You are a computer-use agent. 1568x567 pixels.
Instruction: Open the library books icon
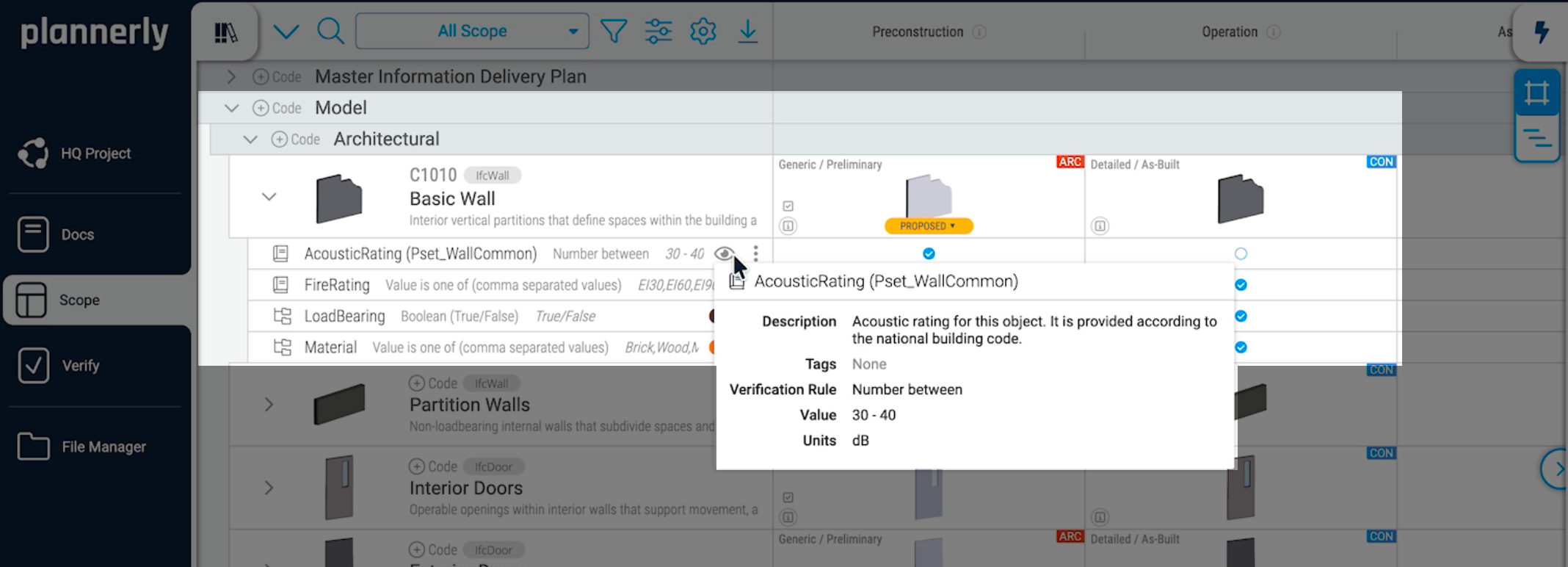click(225, 32)
